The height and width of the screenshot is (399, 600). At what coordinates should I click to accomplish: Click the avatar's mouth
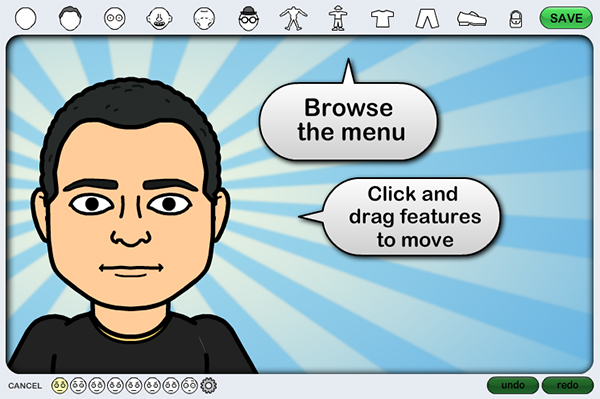pyautogui.click(x=131, y=269)
